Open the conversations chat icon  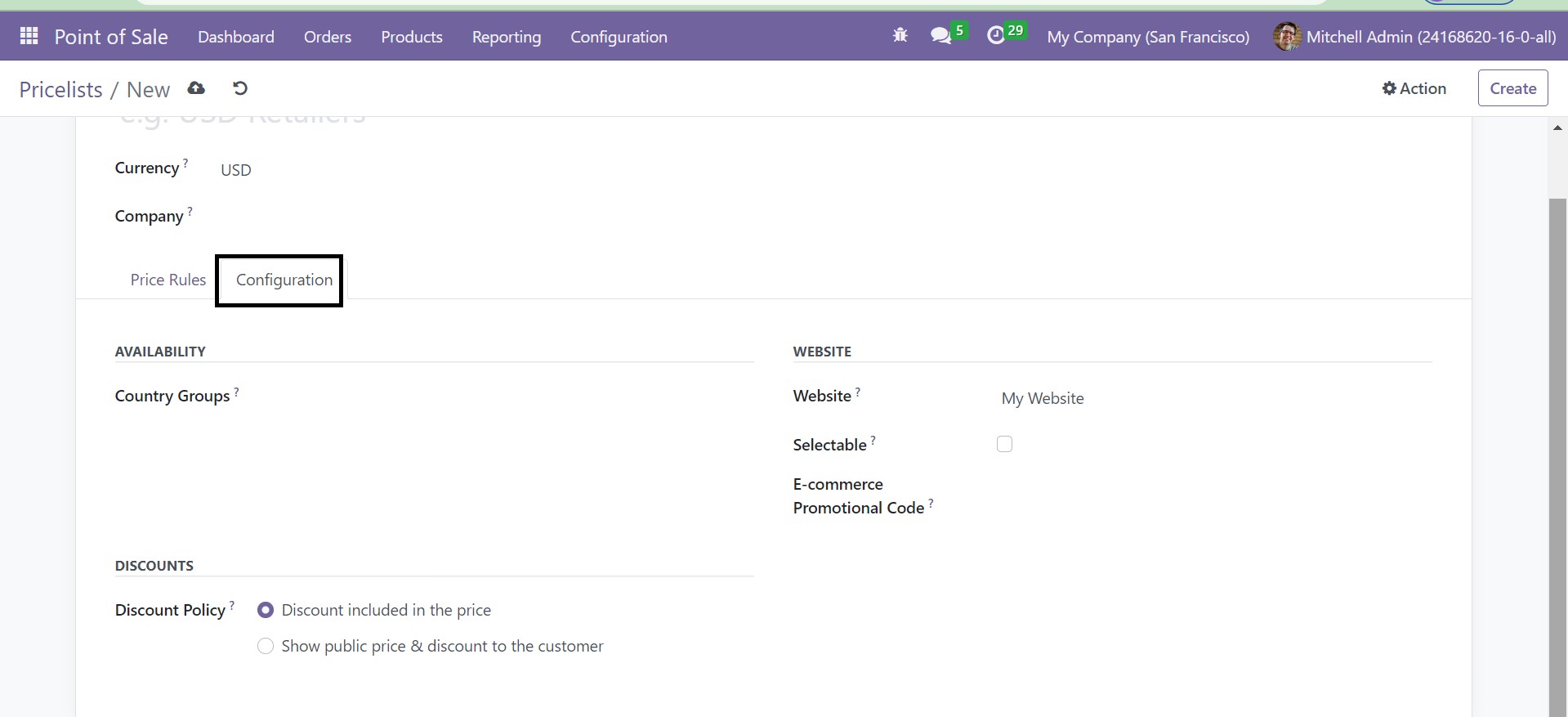click(940, 36)
